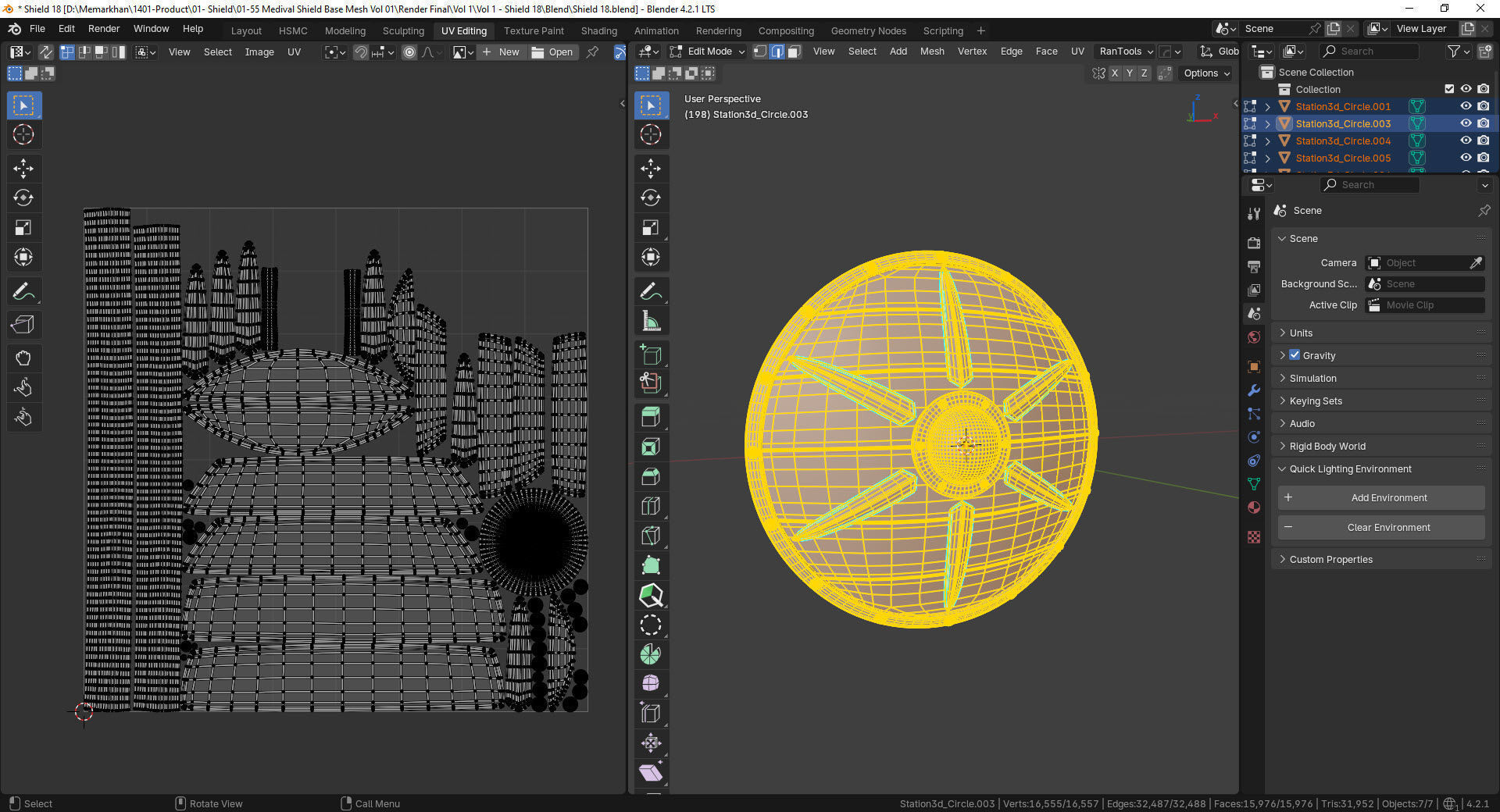Click the Add Environment button
Viewport: 1500px width, 812px height.
click(1381, 497)
